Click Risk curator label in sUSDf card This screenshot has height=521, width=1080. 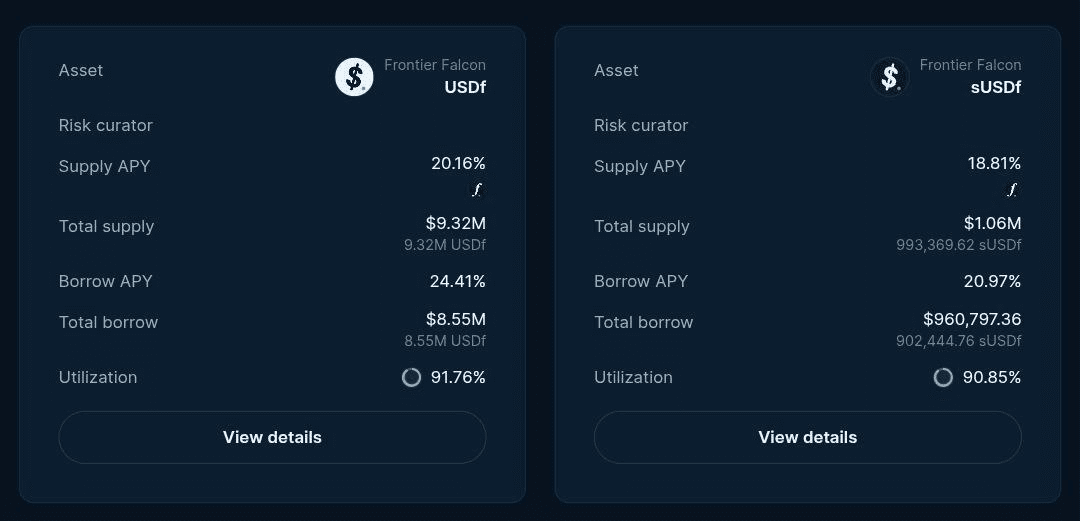[x=641, y=125]
